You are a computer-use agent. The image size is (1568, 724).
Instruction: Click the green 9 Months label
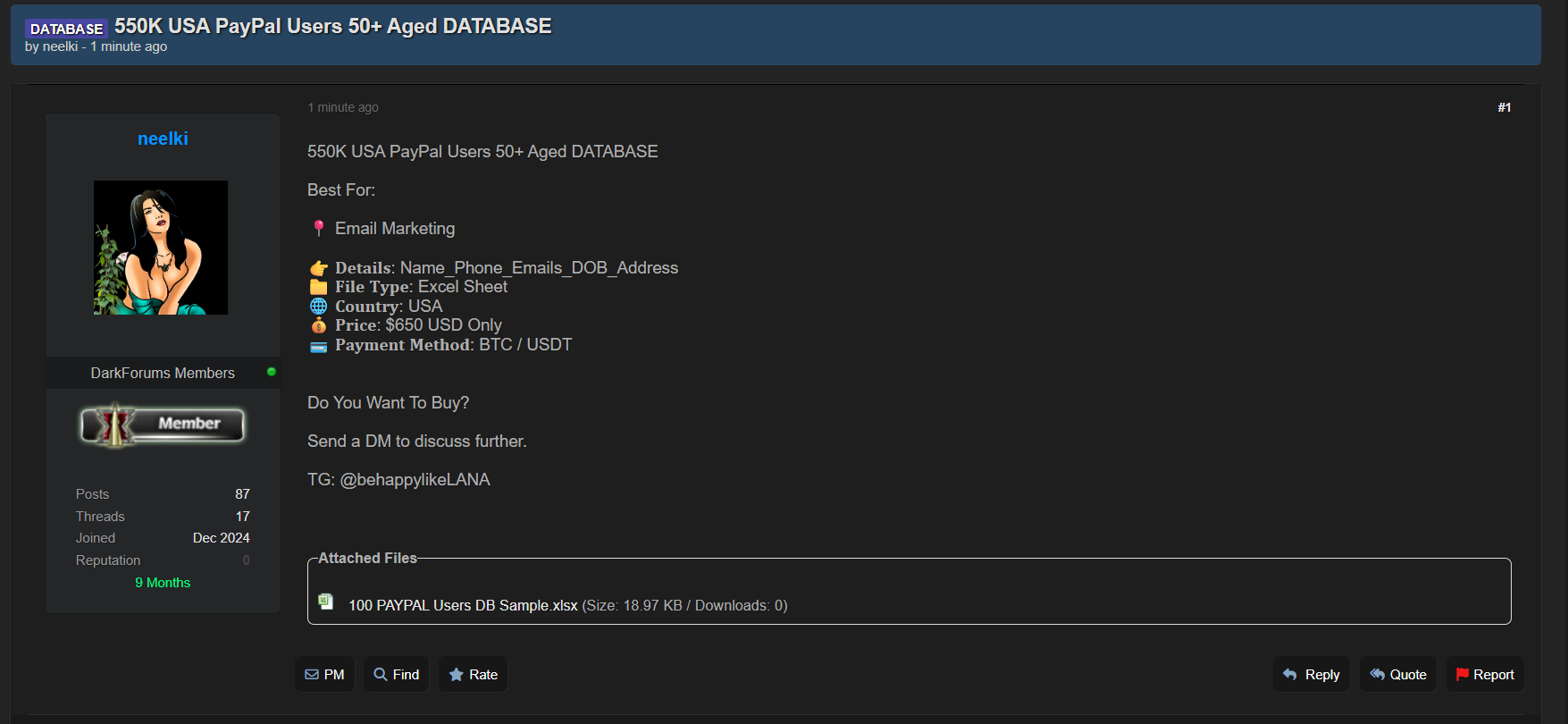(x=163, y=583)
